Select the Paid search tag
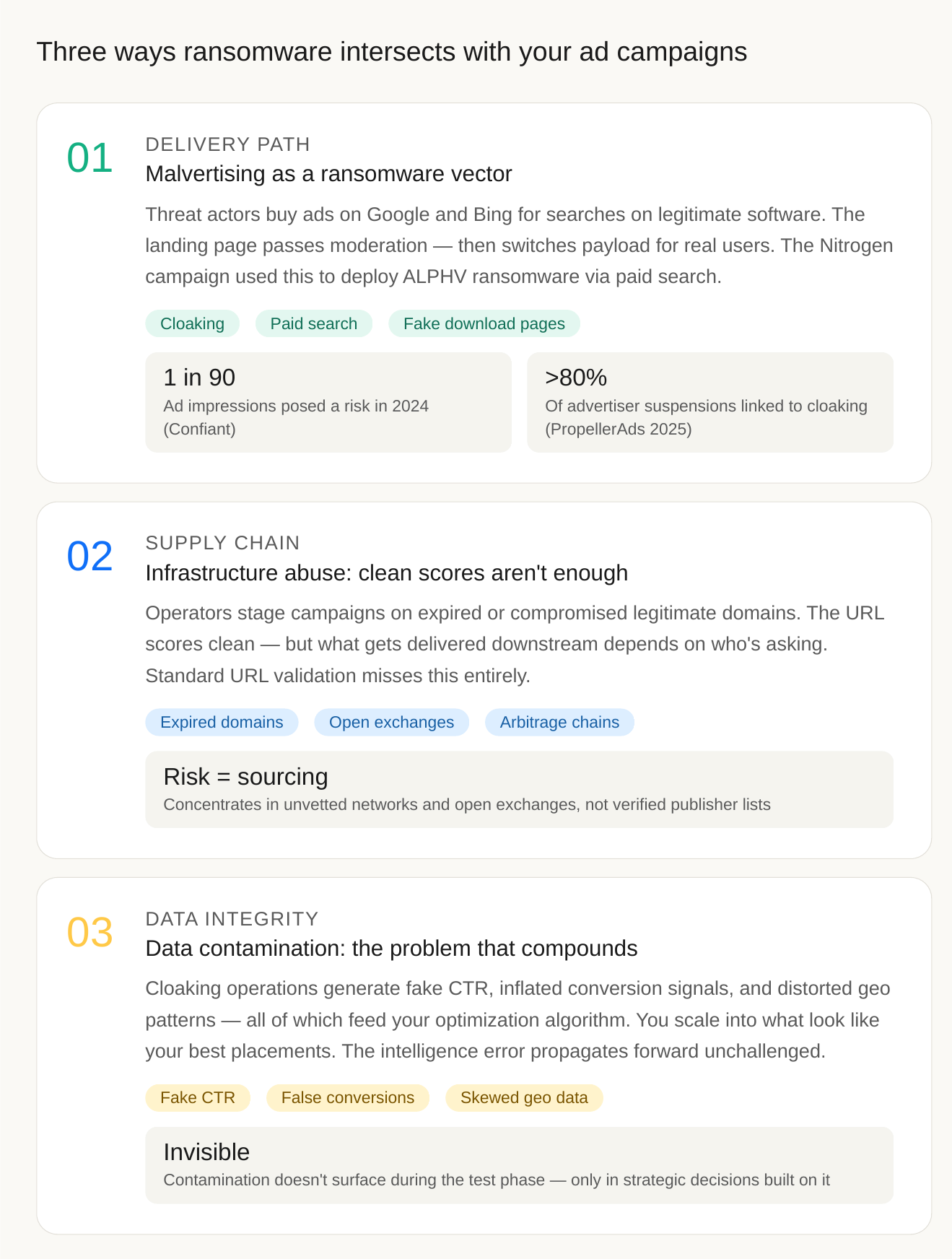This screenshot has height=1259, width=952. (314, 323)
